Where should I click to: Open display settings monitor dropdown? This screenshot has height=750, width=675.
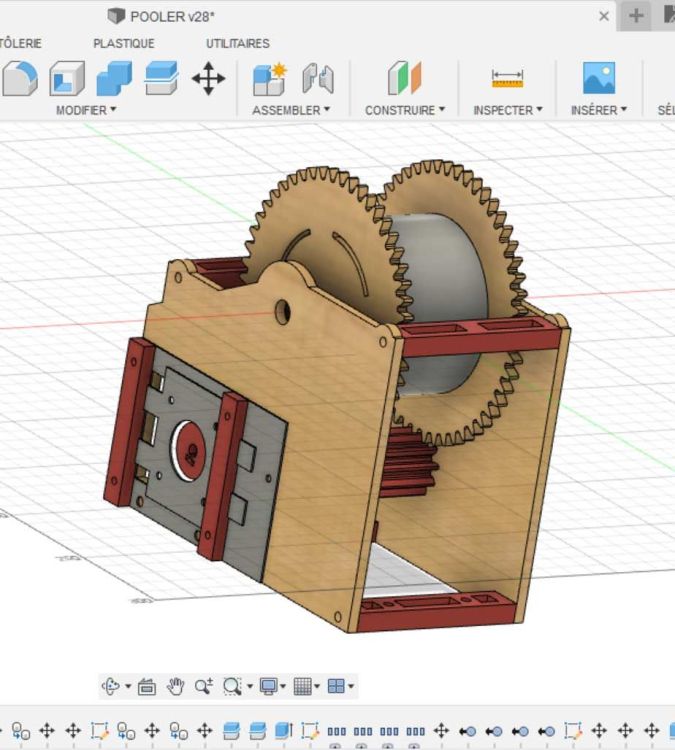tap(272, 686)
